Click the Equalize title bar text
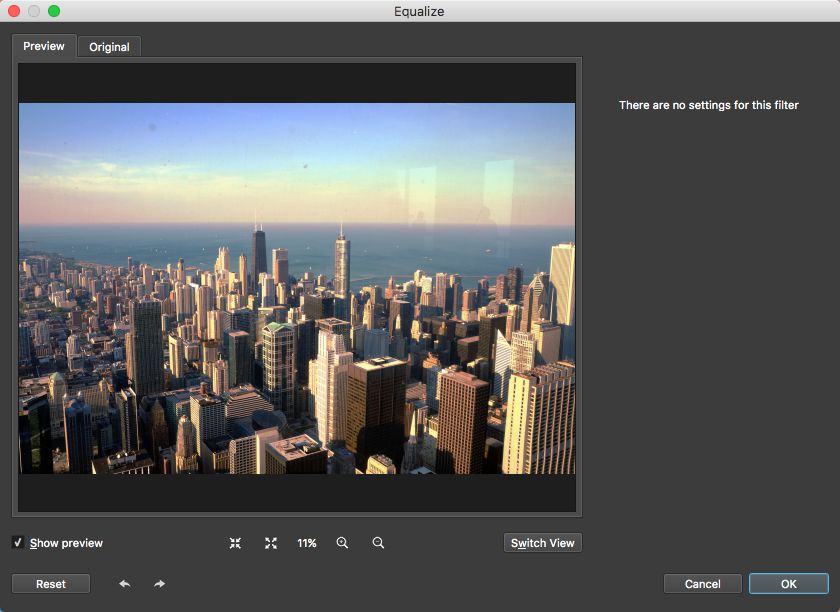This screenshot has width=840, height=612. (x=419, y=11)
